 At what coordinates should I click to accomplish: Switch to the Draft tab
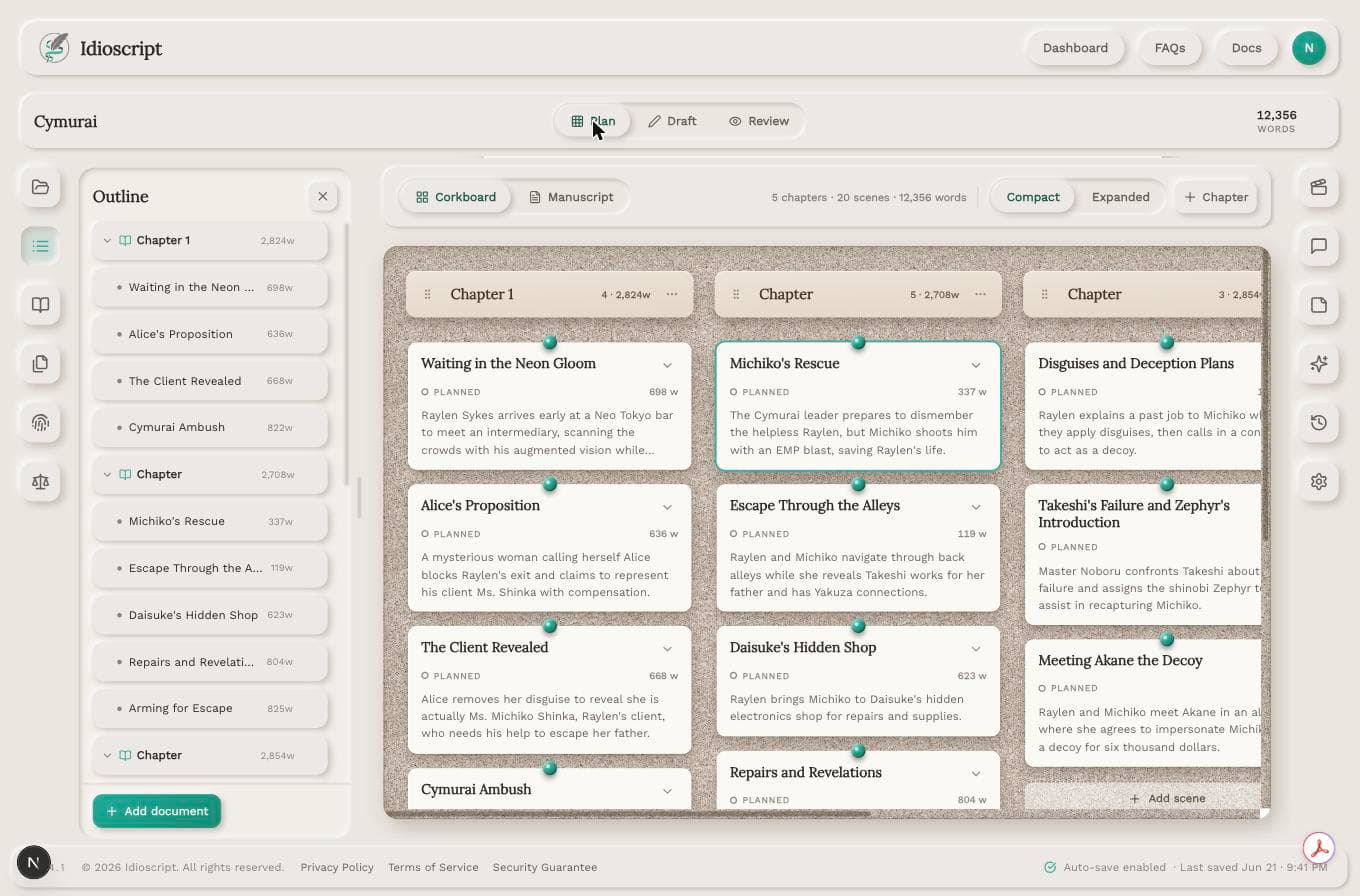pos(672,121)
